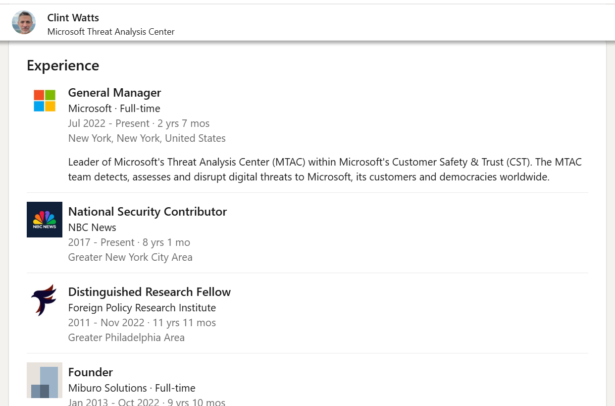Click the Microsoft · Full-time company line
Viewport: 615px width, 406px height.
click(x=114, y=108)
